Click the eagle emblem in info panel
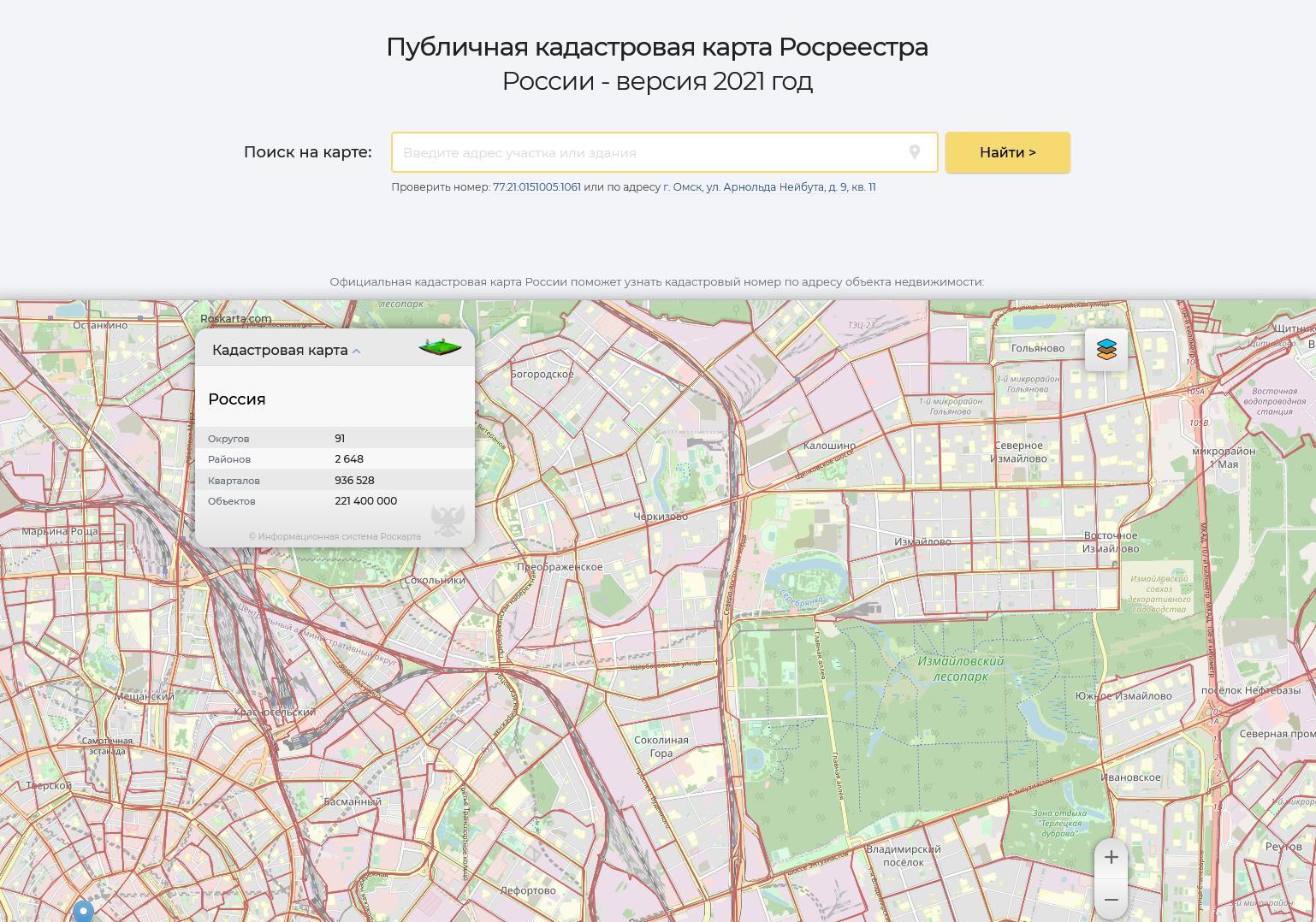This screenshot has width=1316, height=922. click(x=448, y=519)
